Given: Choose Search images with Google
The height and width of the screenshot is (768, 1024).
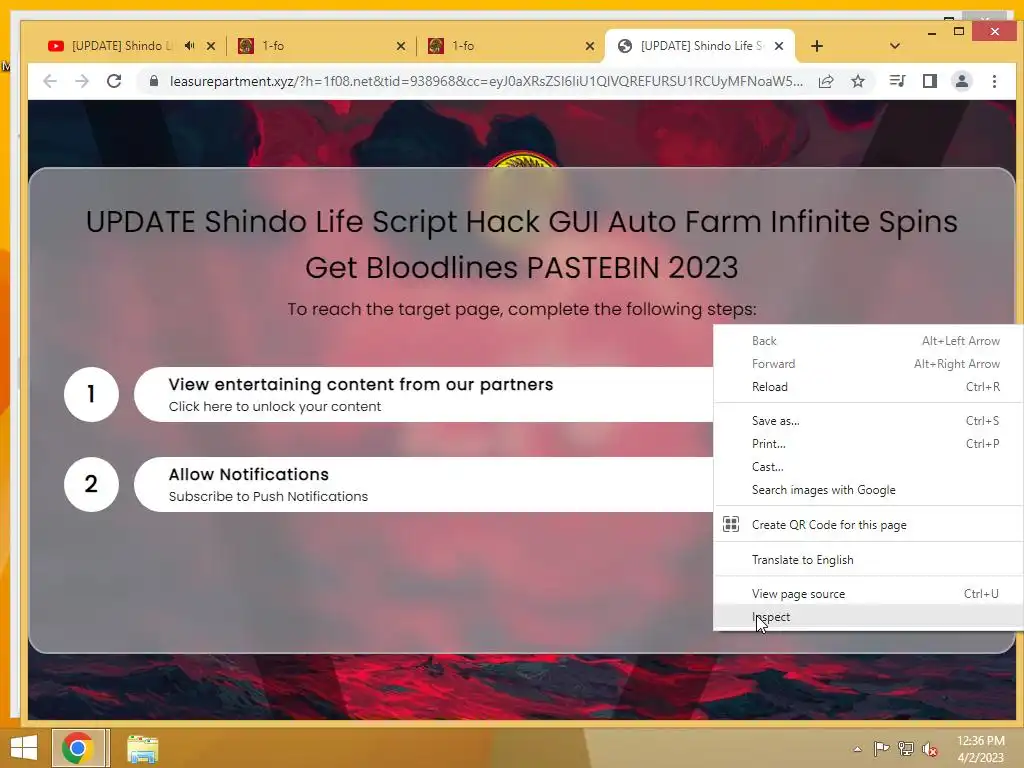Looking at the screenshot, I should click(868, 490).
